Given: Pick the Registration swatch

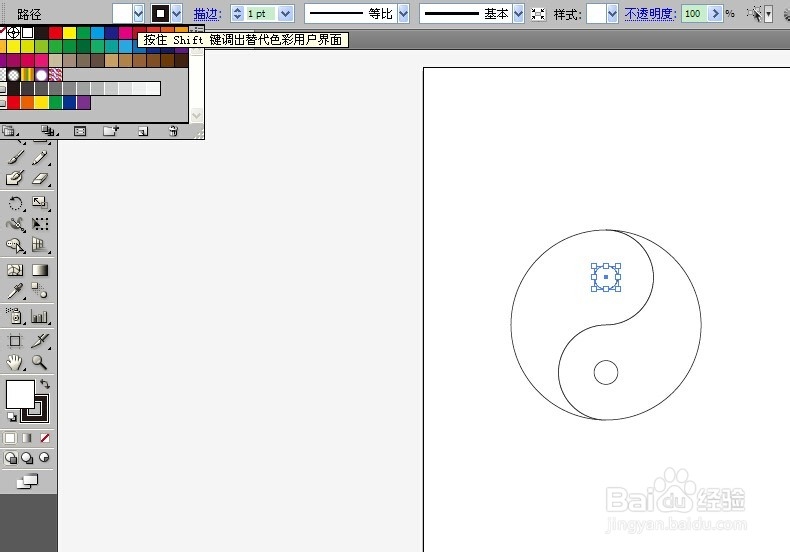Looking at the screenshot, I should click(14, 33).
